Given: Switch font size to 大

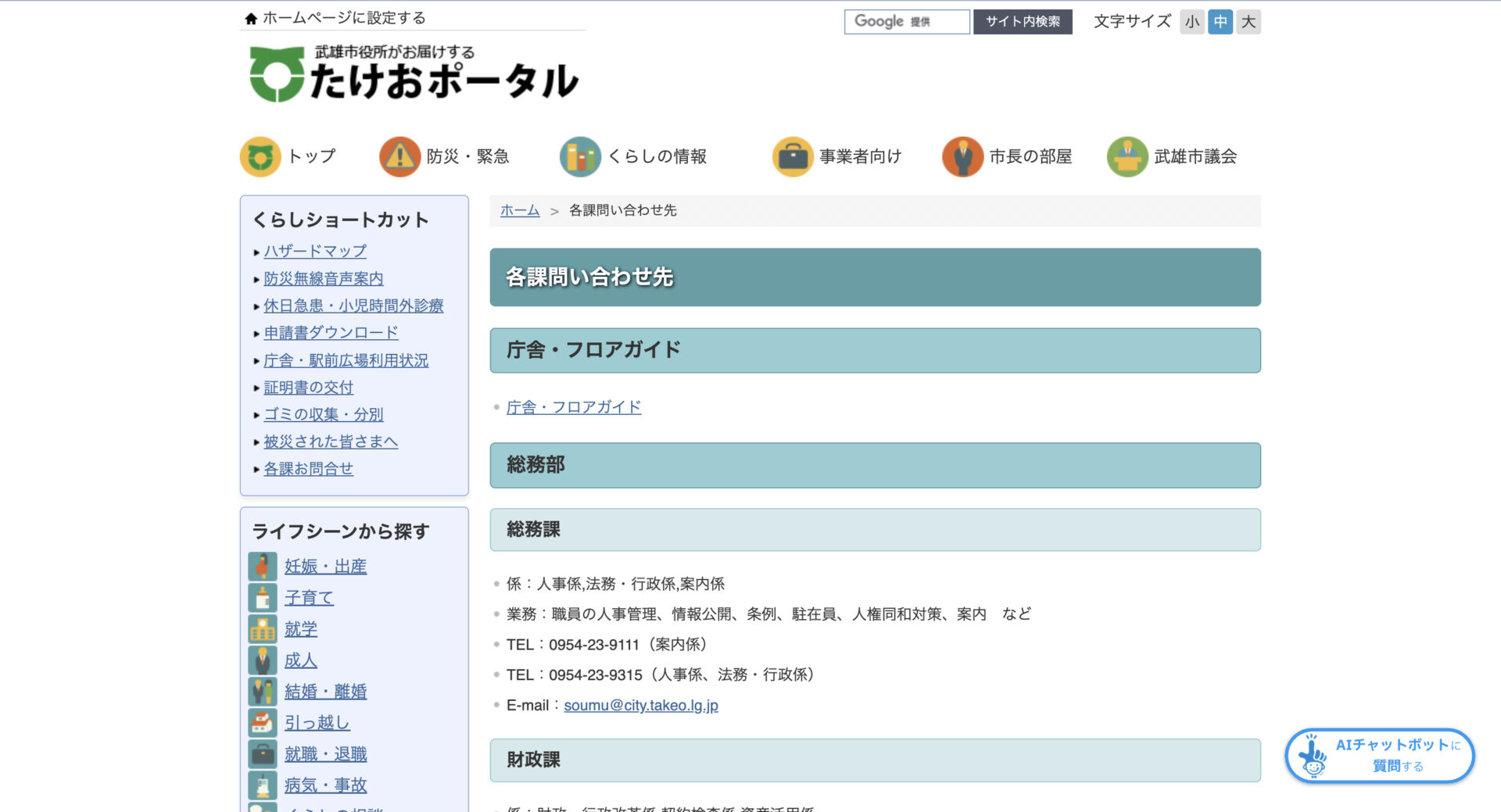Looking at the screenshot, I should [x=1248, y=22].
